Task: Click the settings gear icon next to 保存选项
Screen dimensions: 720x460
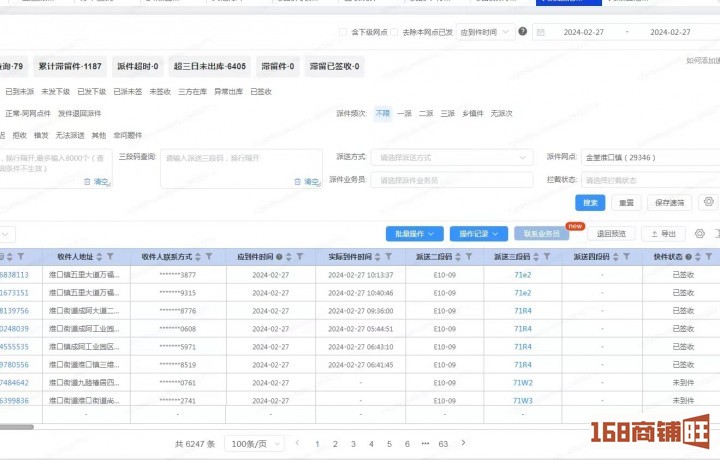Action: tap(708, 202)
